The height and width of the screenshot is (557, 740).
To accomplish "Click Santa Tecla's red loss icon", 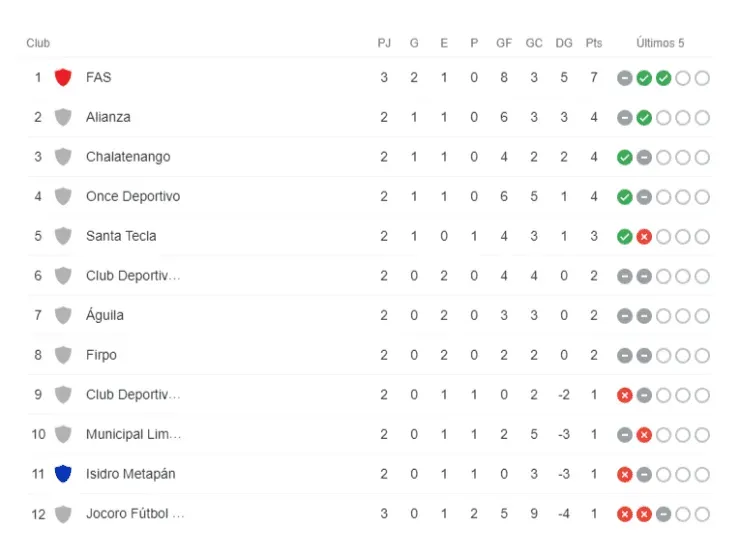I will tap(644, 236).
